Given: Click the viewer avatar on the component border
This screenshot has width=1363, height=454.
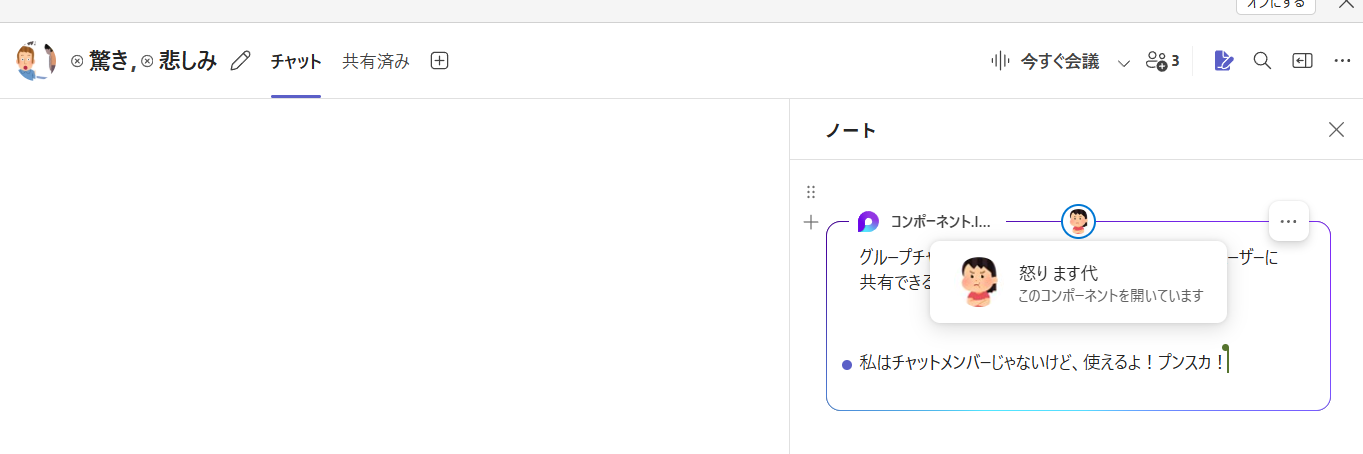Looking at the screenshot, I should (1078, 221).
